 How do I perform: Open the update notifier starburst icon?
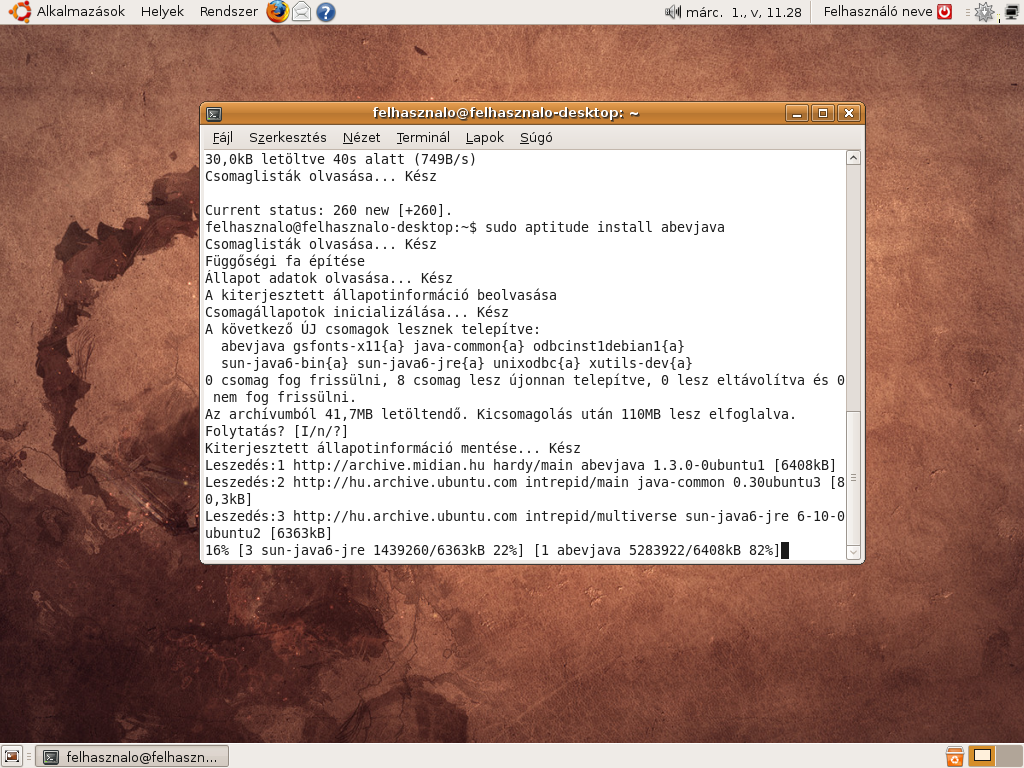(x=984, y=12)
